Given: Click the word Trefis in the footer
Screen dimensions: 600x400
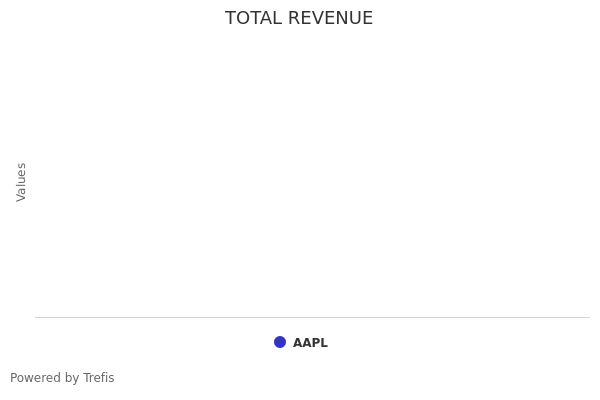Looking at the screenshot, I should 98,378.
